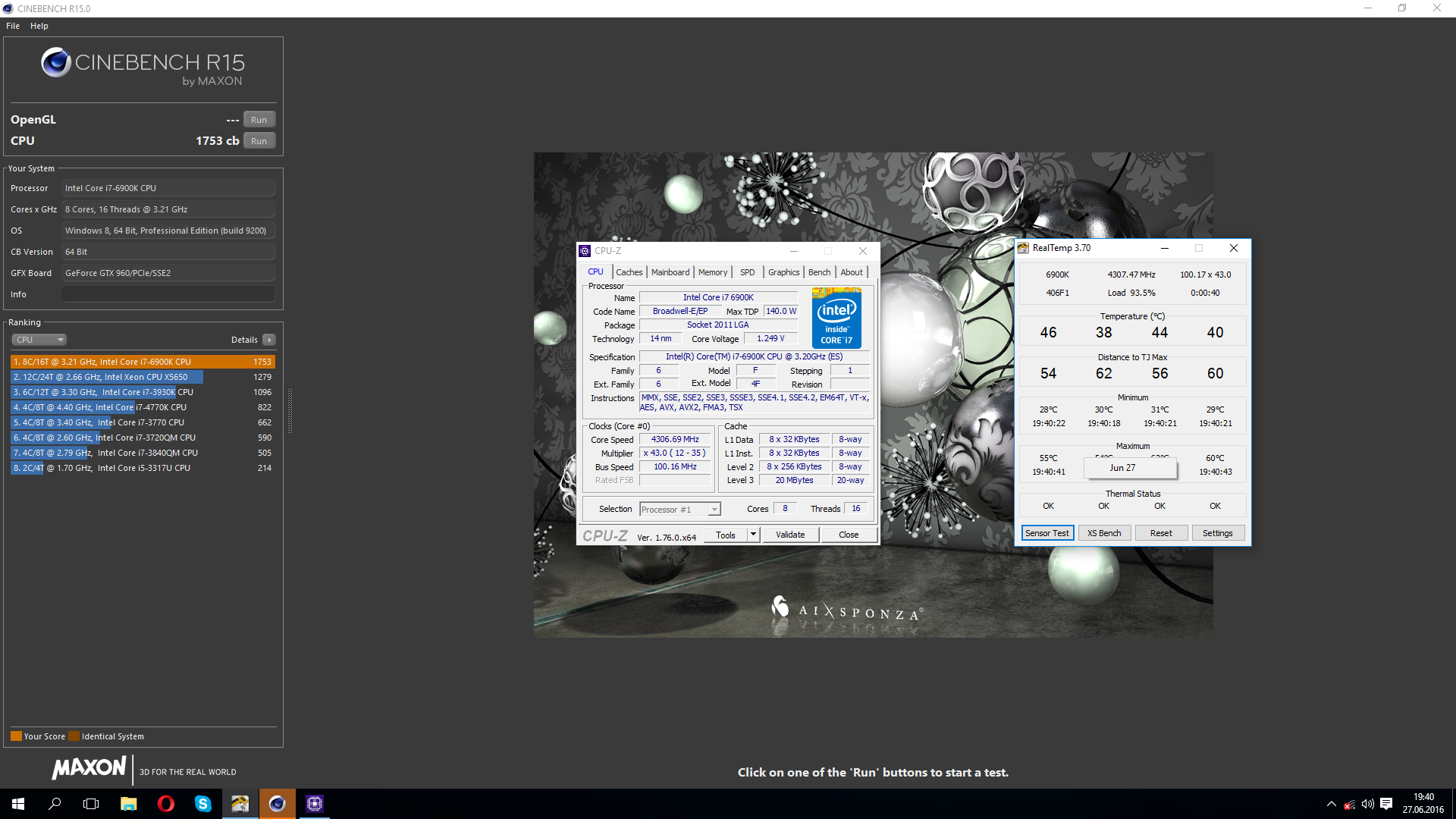The width and height of the screenshot is (1456, 819).
Task: Select top ranking row i7-6900K
Action: (x=143, y=362)
